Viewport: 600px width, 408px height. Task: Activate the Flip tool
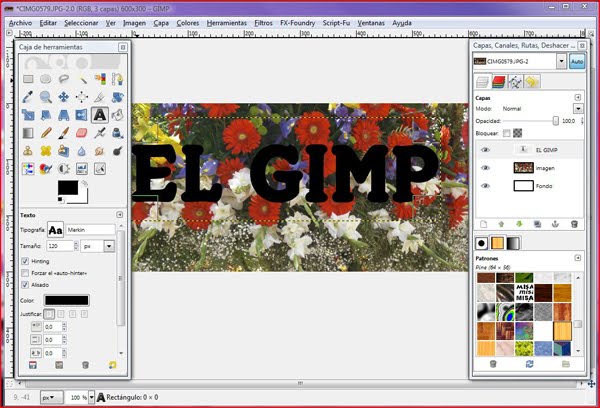point(82,115)
